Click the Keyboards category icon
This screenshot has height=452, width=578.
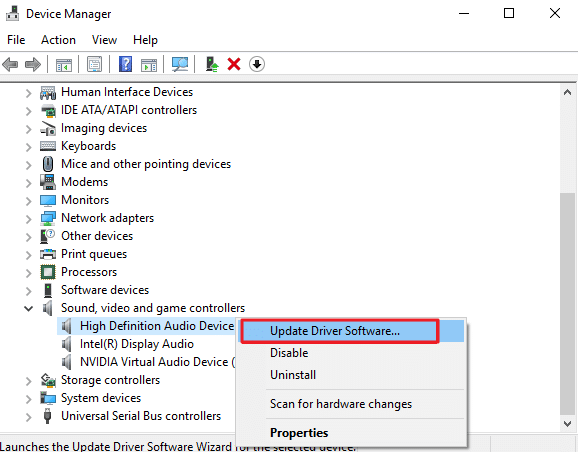[48, 146]
